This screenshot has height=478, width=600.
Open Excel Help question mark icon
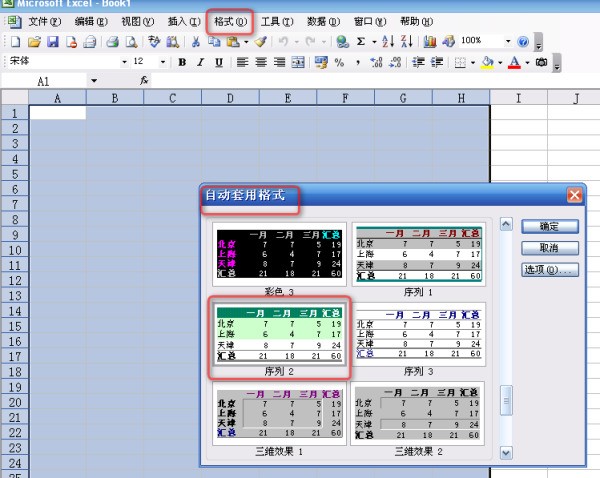point(523,41)
